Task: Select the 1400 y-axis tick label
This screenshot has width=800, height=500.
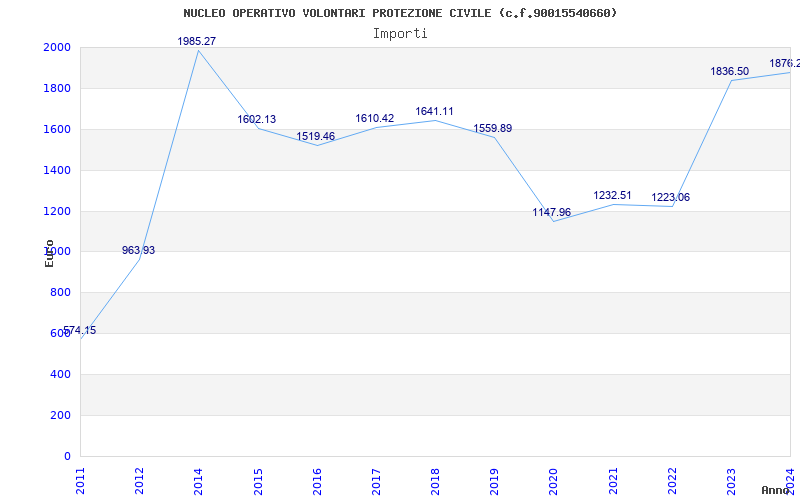Action: point(57,170)
